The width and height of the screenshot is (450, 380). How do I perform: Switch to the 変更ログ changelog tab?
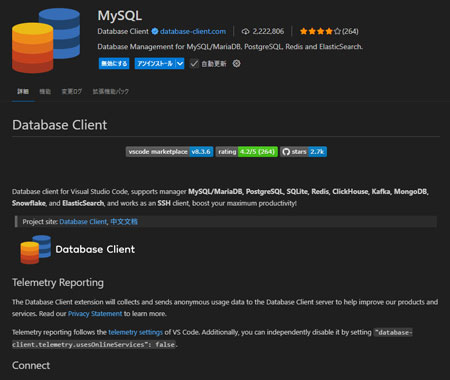pyautogui.click(x=72, y=91)
